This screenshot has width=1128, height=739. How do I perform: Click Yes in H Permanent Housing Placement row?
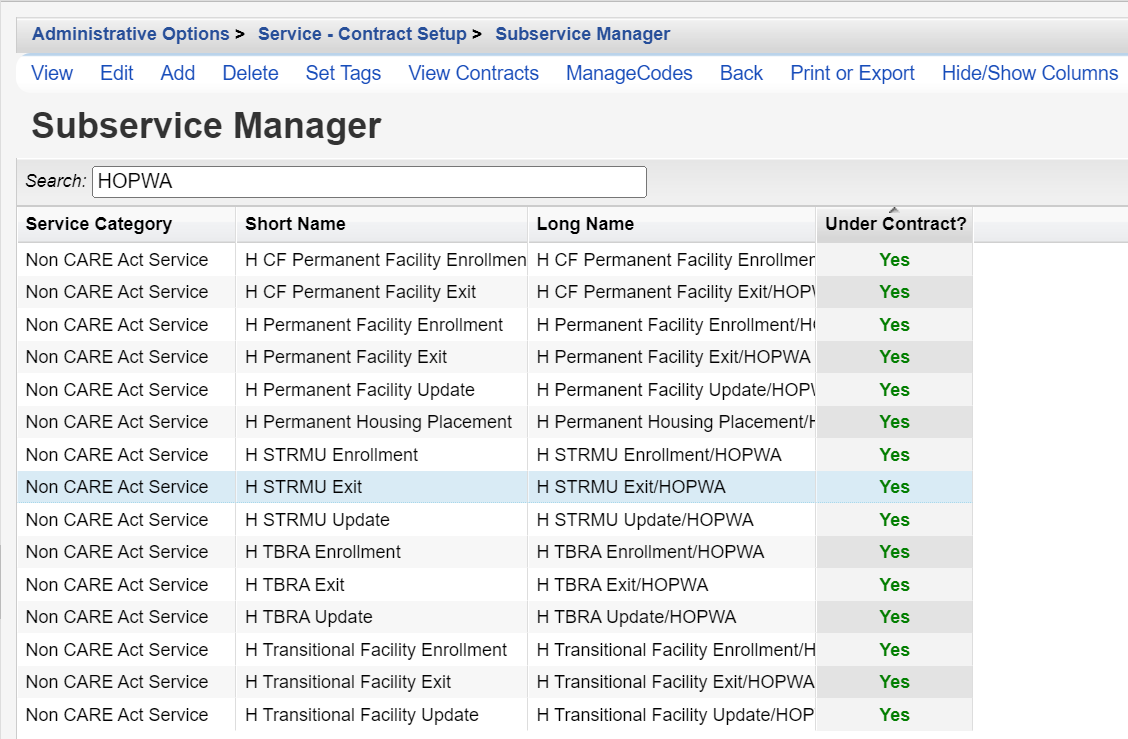[894, 422]
